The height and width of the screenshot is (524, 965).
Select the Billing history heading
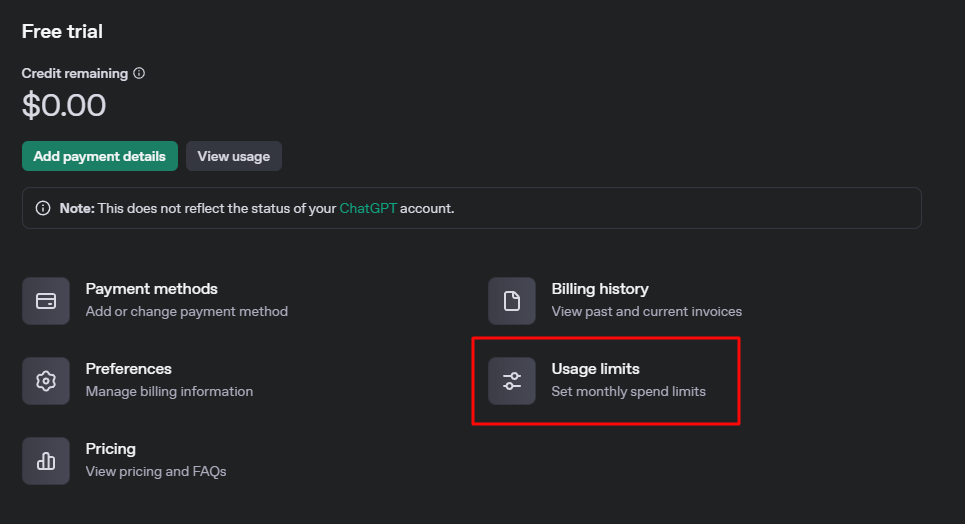(x=600, y=289)
